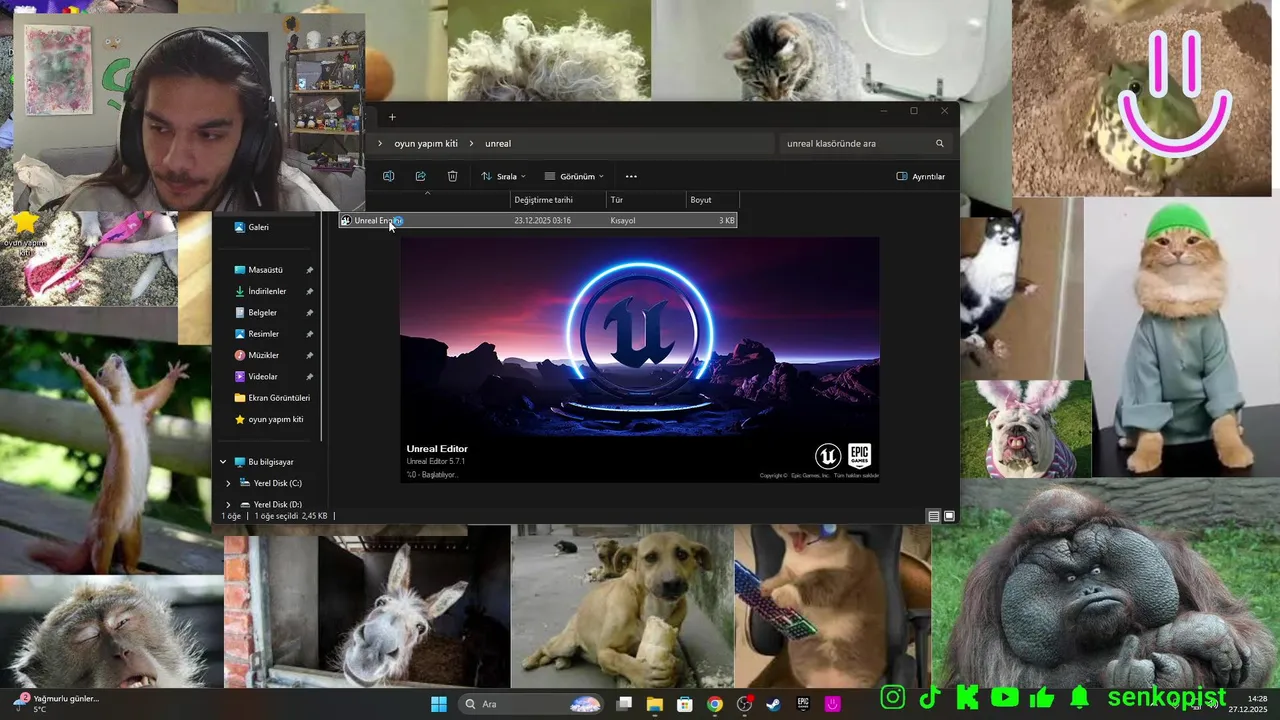Open the Sırala sort dropdown
This screenshot has width=1280, height=720.
[503, 176]
